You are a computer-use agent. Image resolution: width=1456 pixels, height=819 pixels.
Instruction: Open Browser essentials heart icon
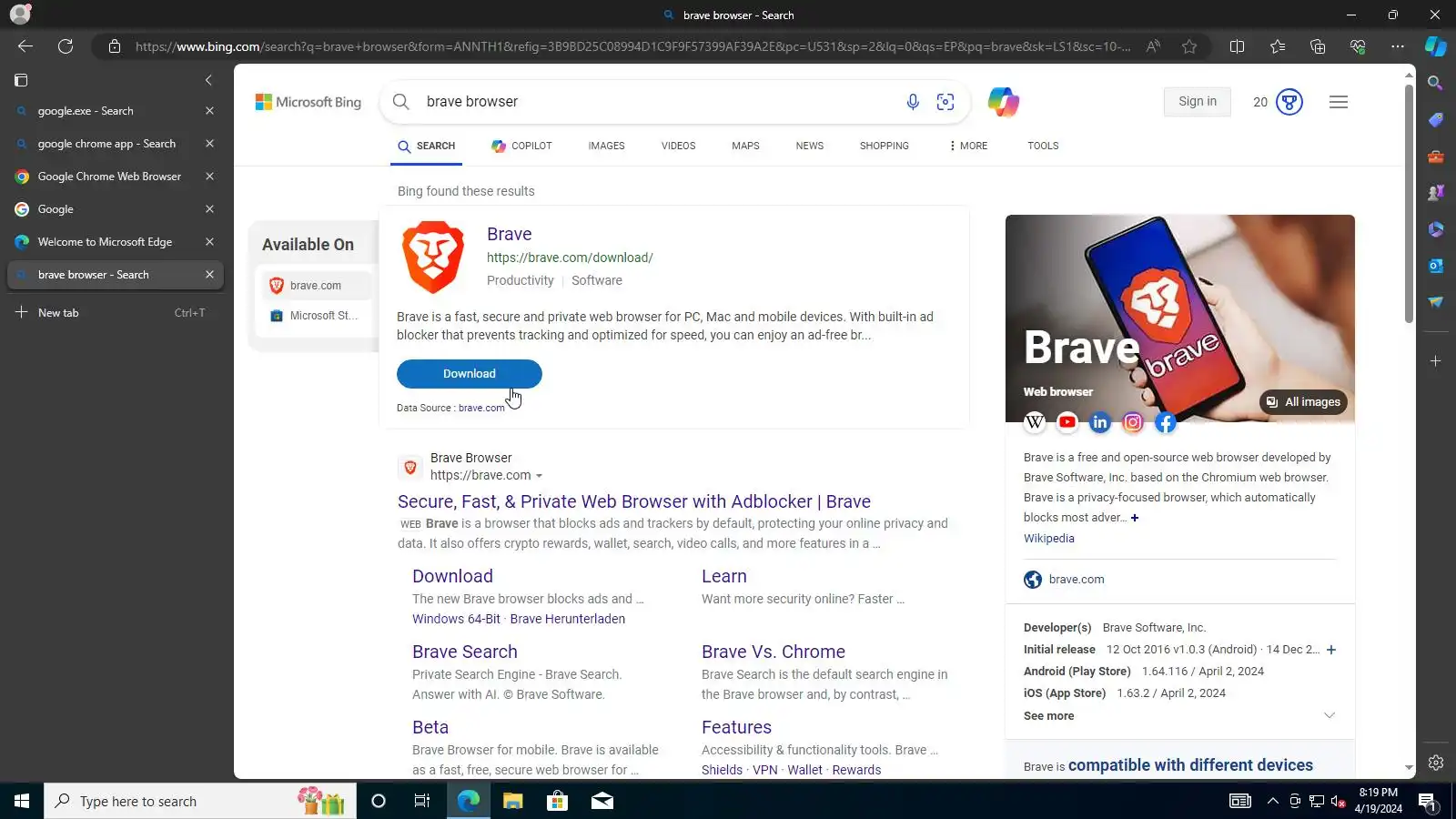pos(1358,46)
